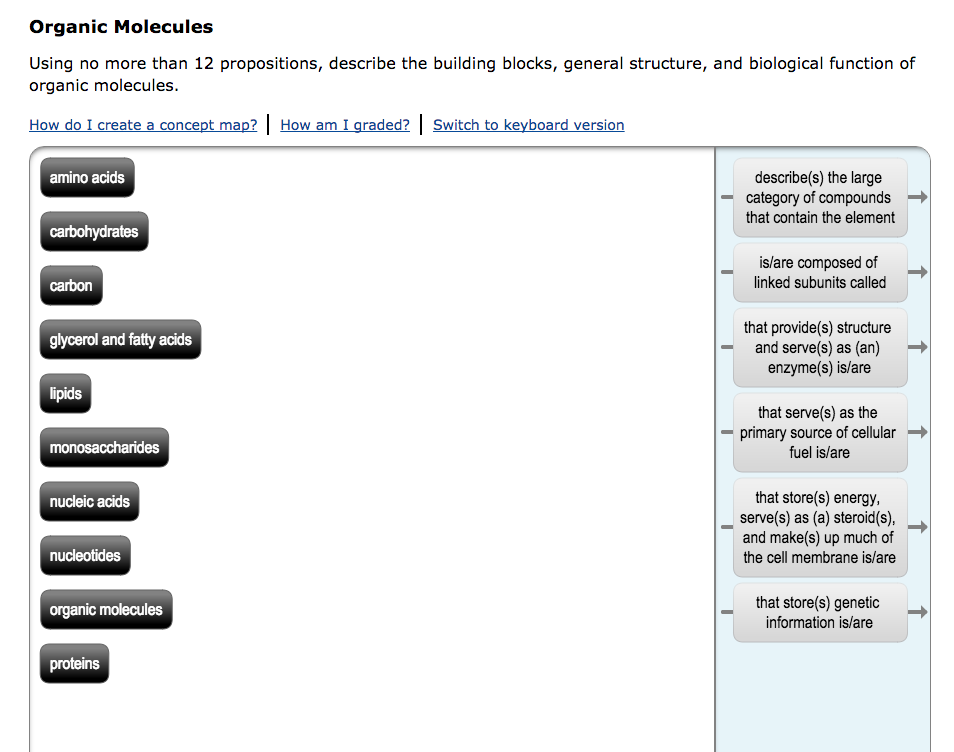
Task: Pick the "nucleic acids" concept tile
Action: pos(89,501)
